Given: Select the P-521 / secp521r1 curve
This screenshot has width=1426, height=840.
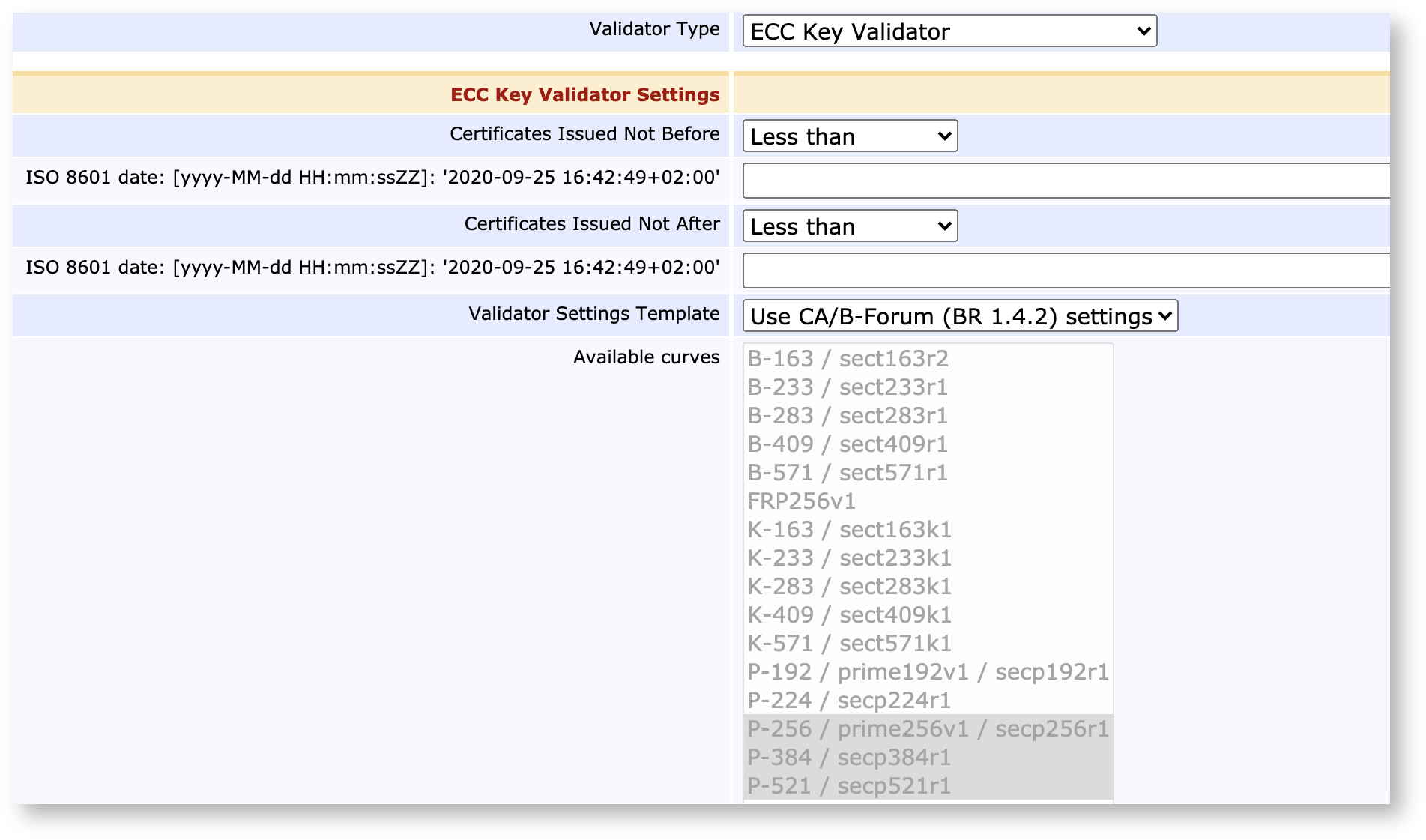Looking at the screenshot, I should (x=848, y=785).
